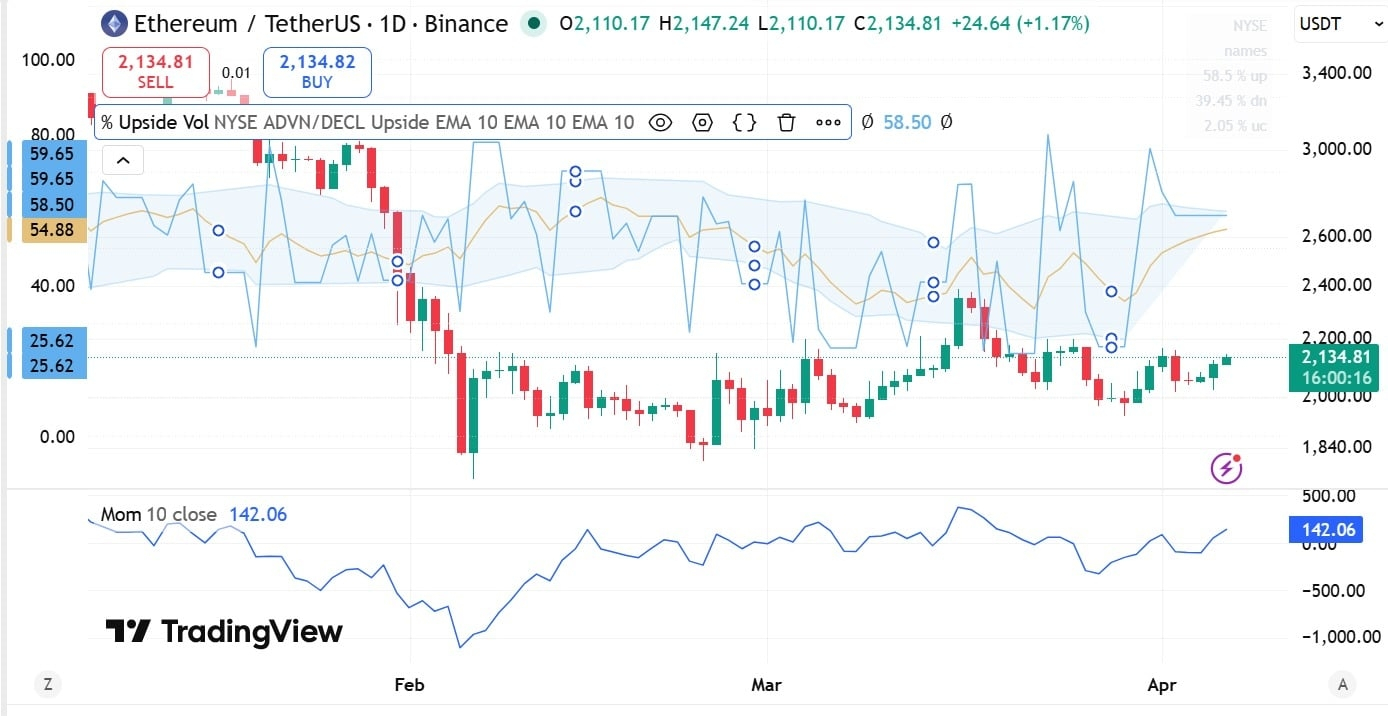This screenshot has height=716, width=1388.
Task: Expand the Z options in bottom left
Action: 47,684
